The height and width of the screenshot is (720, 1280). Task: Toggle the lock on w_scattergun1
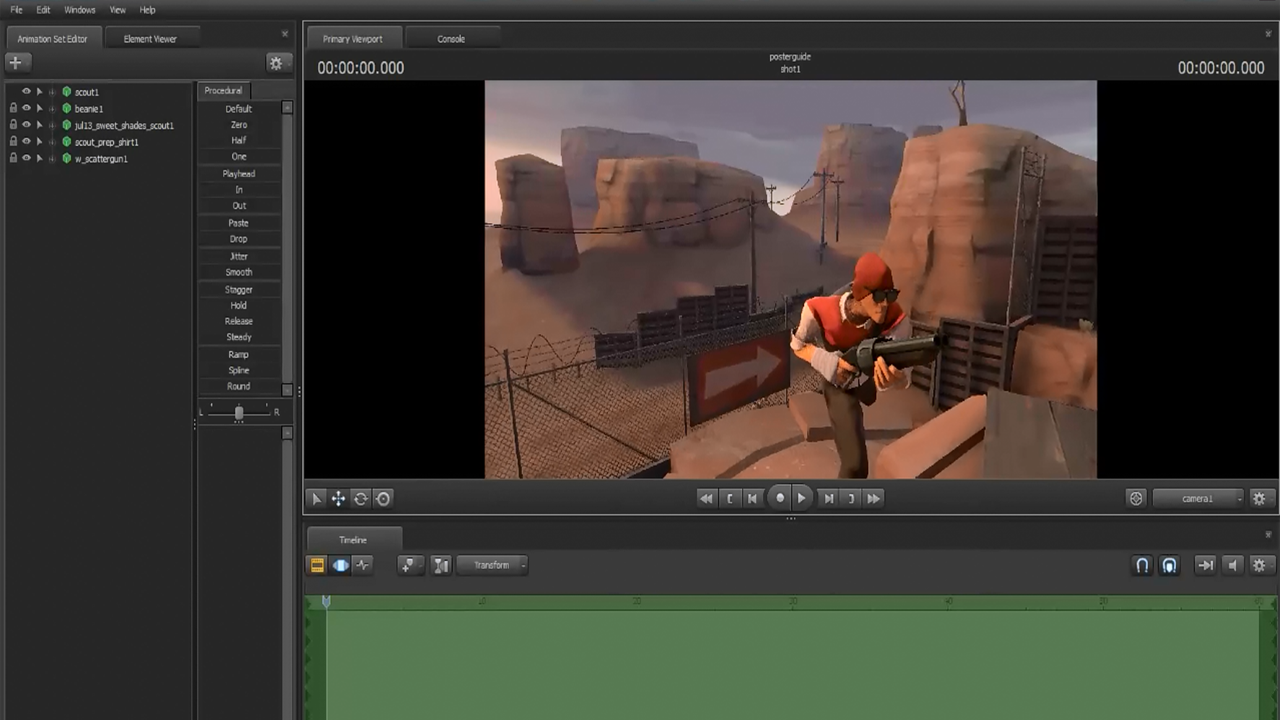13,158
